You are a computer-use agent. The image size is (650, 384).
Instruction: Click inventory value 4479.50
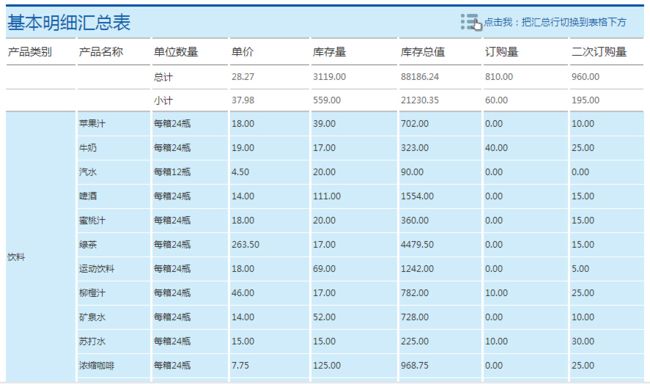point(417,245)
